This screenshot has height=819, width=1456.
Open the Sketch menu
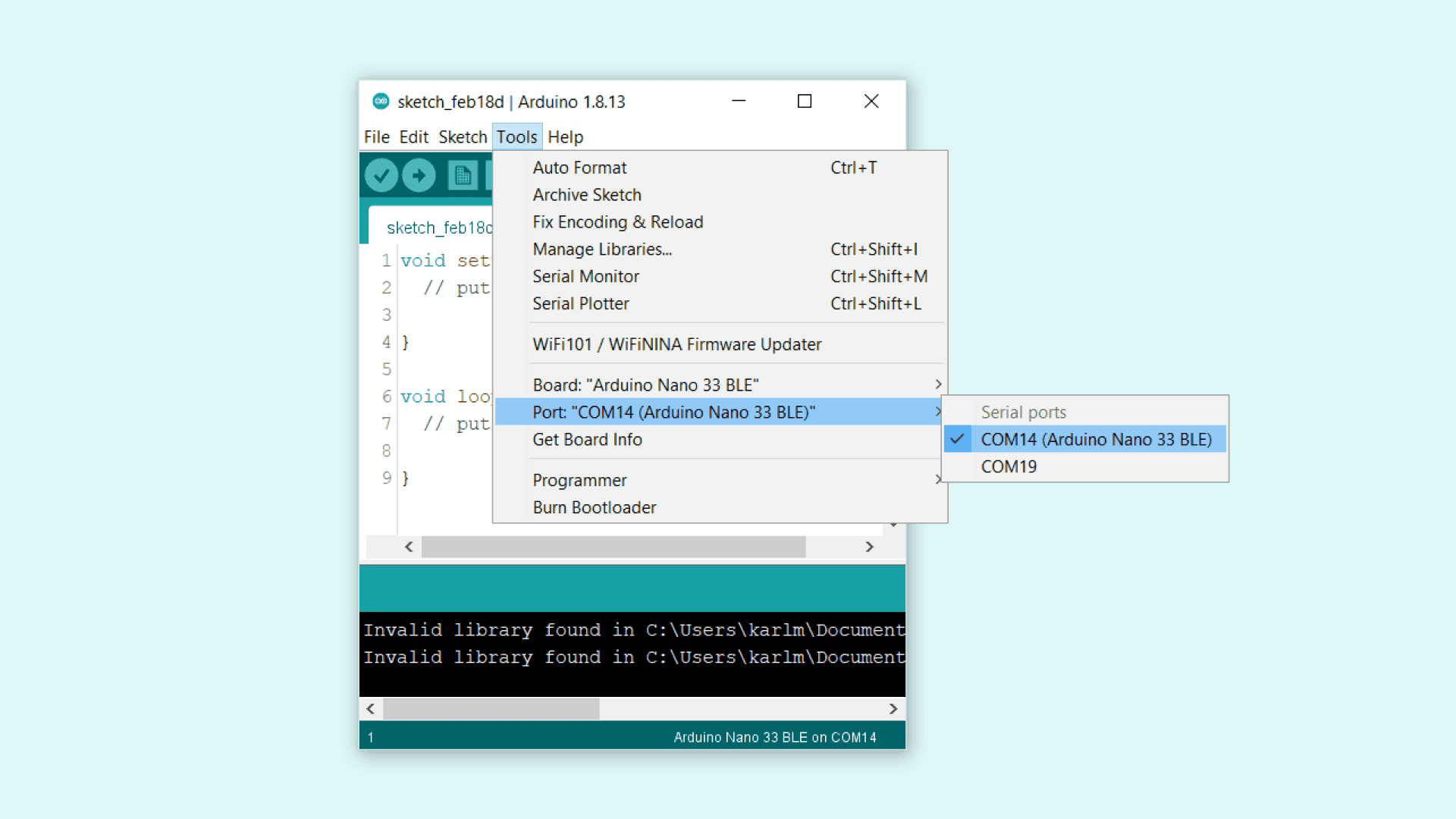(x=462, y=137)
